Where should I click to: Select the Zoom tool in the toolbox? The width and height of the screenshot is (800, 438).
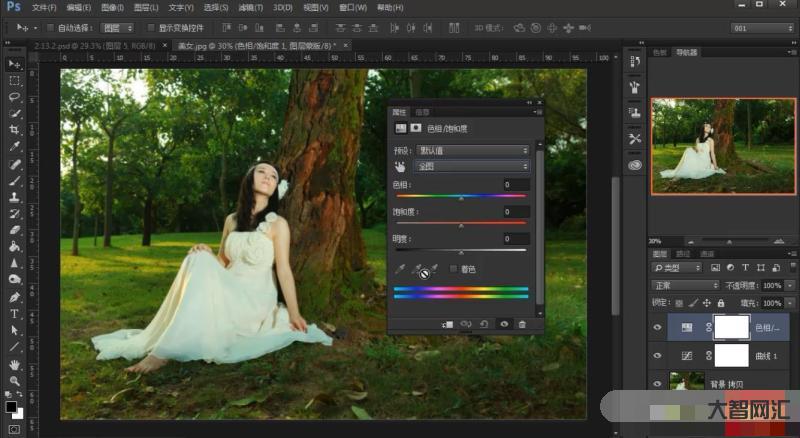pyautogui.click(x=15, y=381)
